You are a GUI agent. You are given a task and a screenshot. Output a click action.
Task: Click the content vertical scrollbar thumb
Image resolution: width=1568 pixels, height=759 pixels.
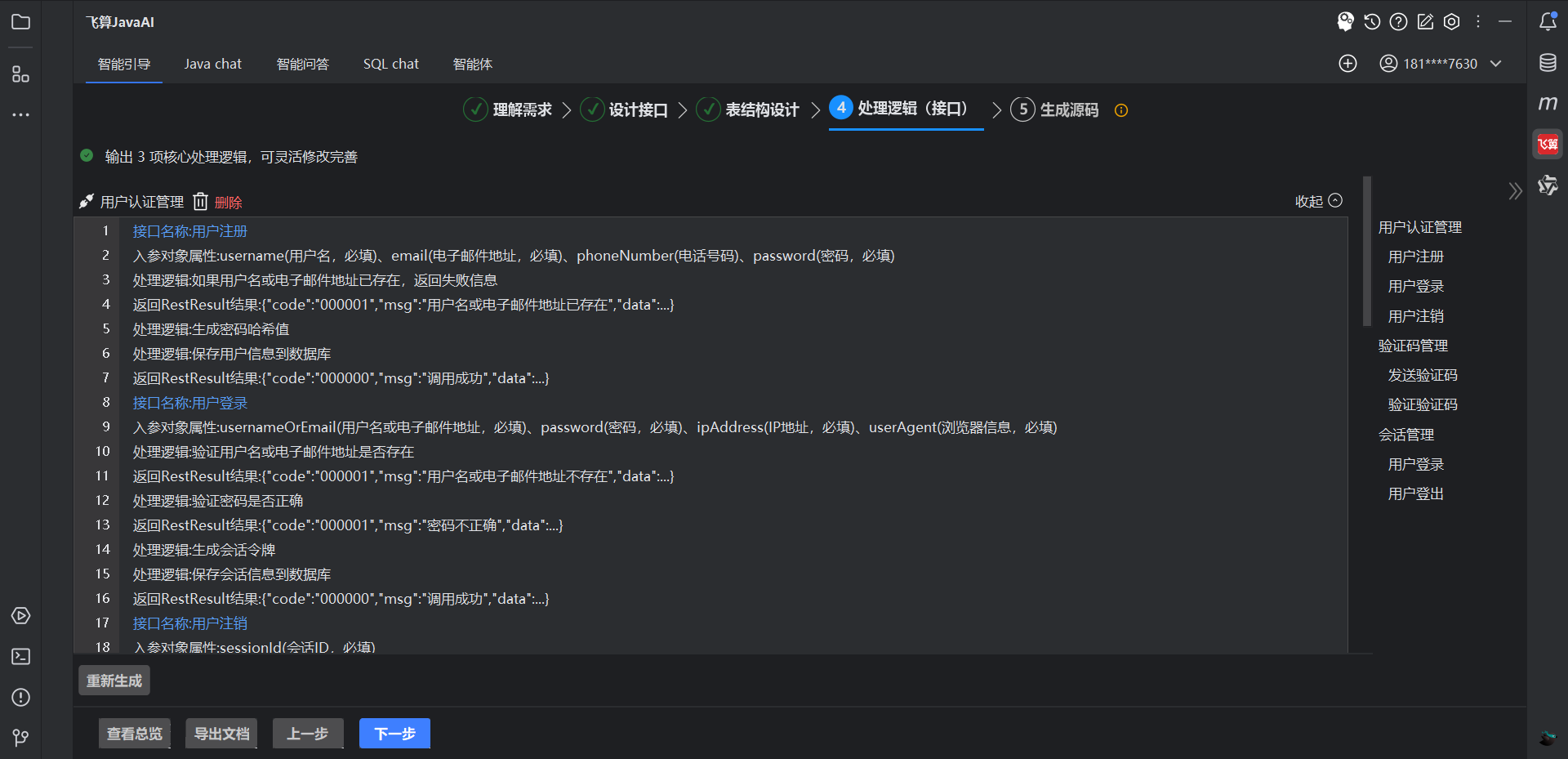coord(1367,251)
